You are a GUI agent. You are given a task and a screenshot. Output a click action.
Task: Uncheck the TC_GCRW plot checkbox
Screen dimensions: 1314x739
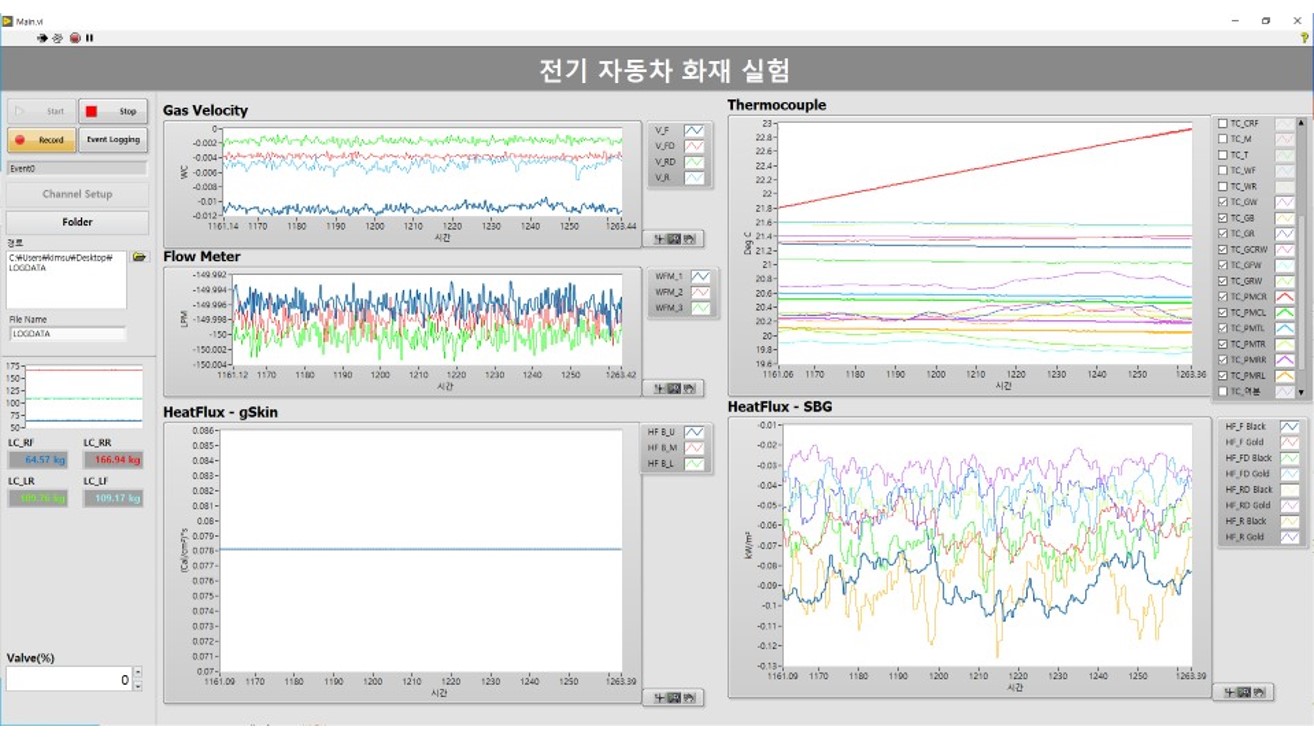click(x=1223, y=249)
